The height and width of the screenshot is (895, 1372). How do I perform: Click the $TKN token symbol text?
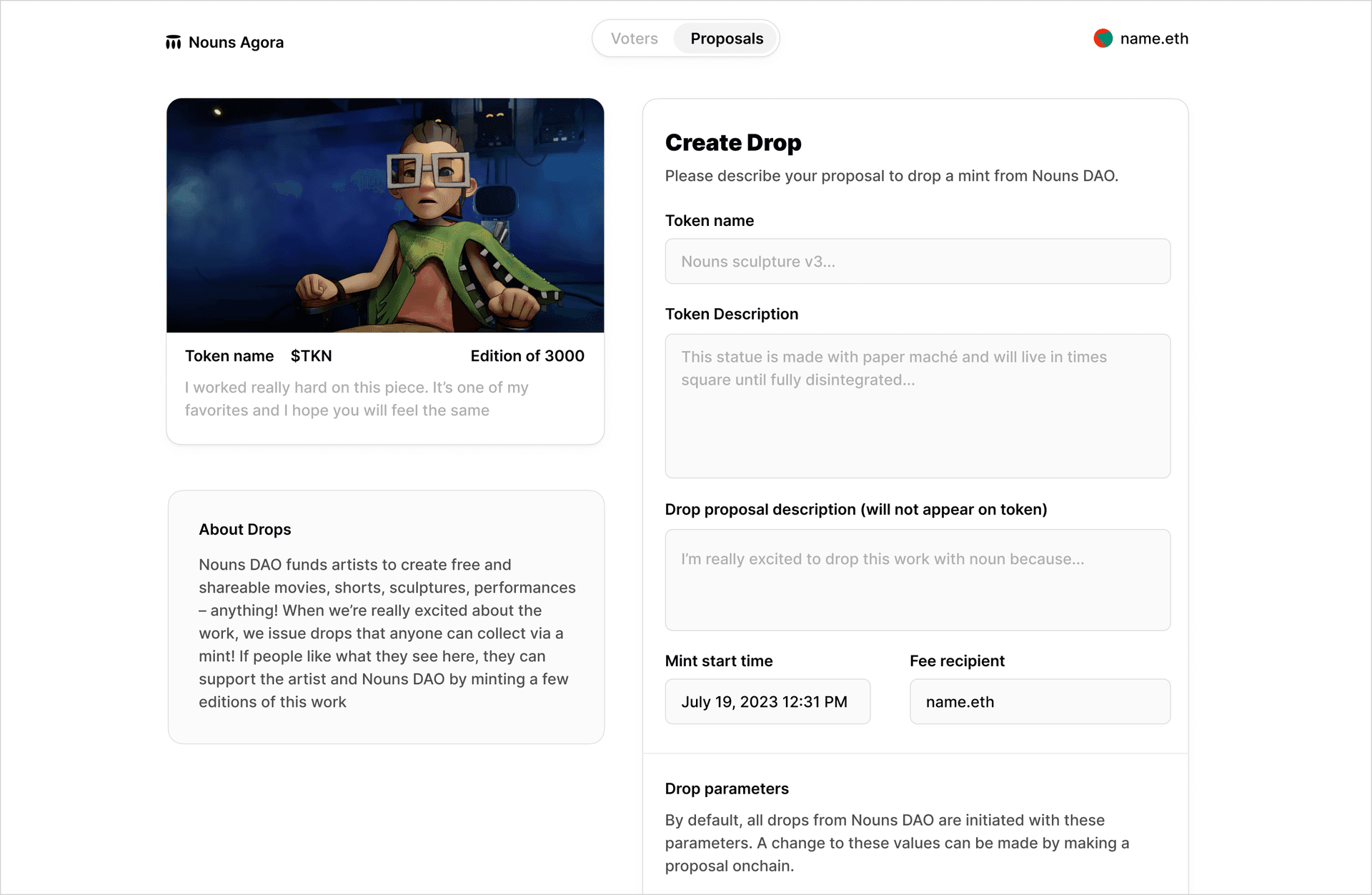tap(311, 356)
